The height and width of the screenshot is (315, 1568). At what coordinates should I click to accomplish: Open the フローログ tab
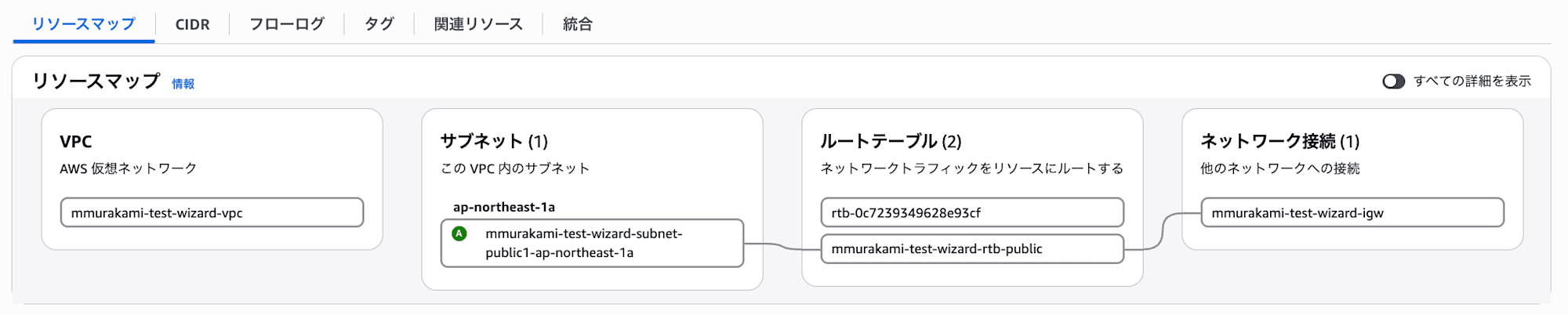click(x=286, y=24)
